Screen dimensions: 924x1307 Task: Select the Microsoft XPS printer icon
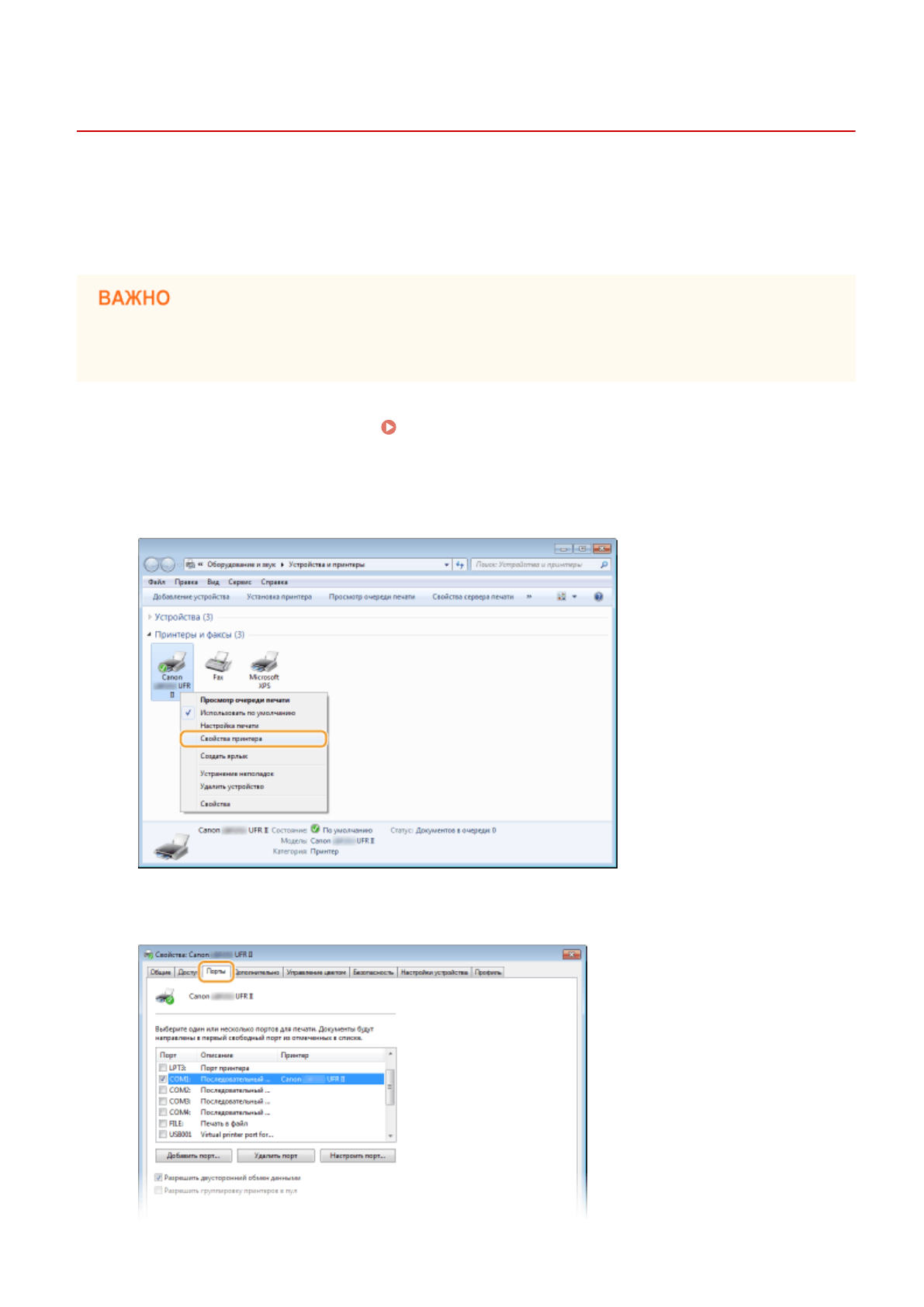coord(264,663)
